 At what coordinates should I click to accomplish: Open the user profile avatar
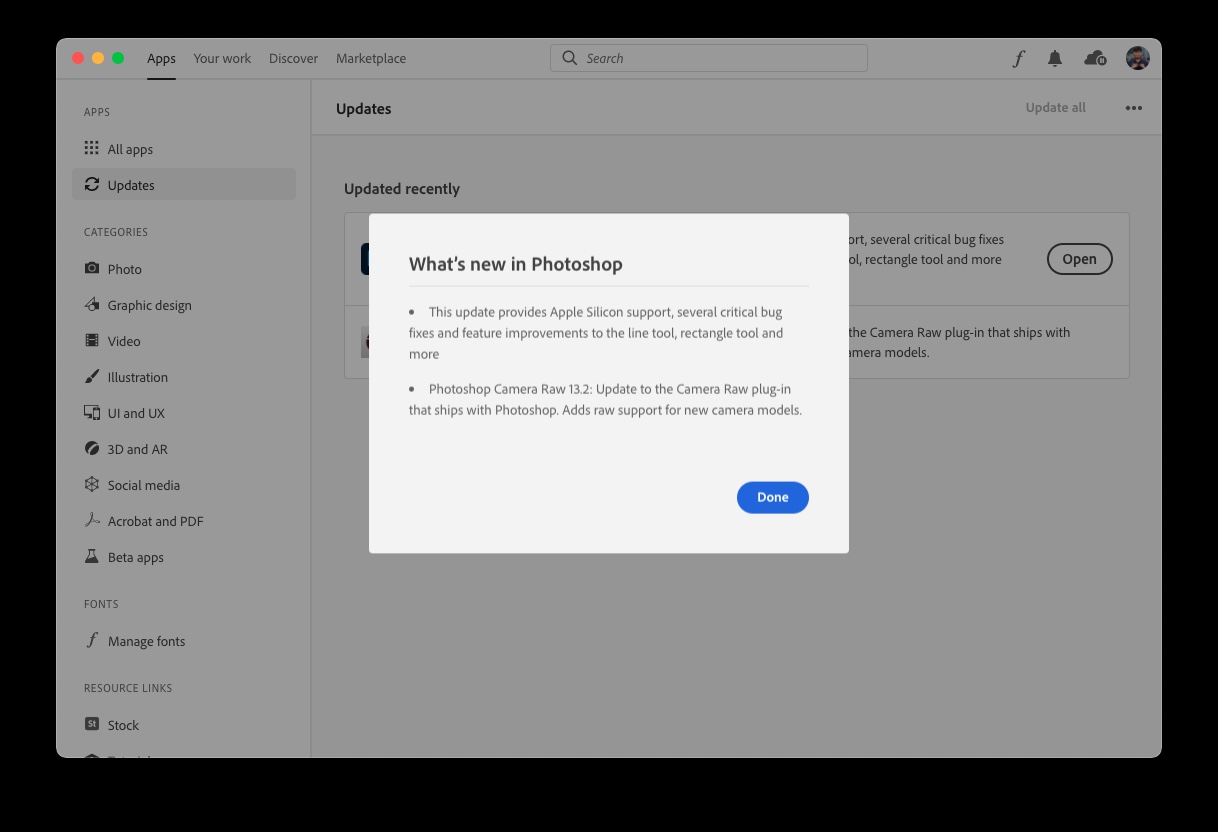[1137, 59]
